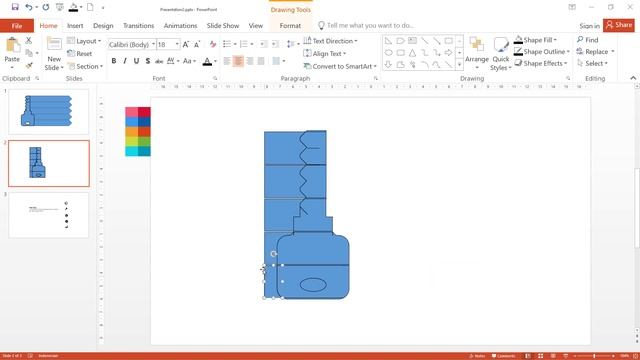Open Quick Styles gallery
This screenshot has width=640, height=360.
tap(501, 54)
